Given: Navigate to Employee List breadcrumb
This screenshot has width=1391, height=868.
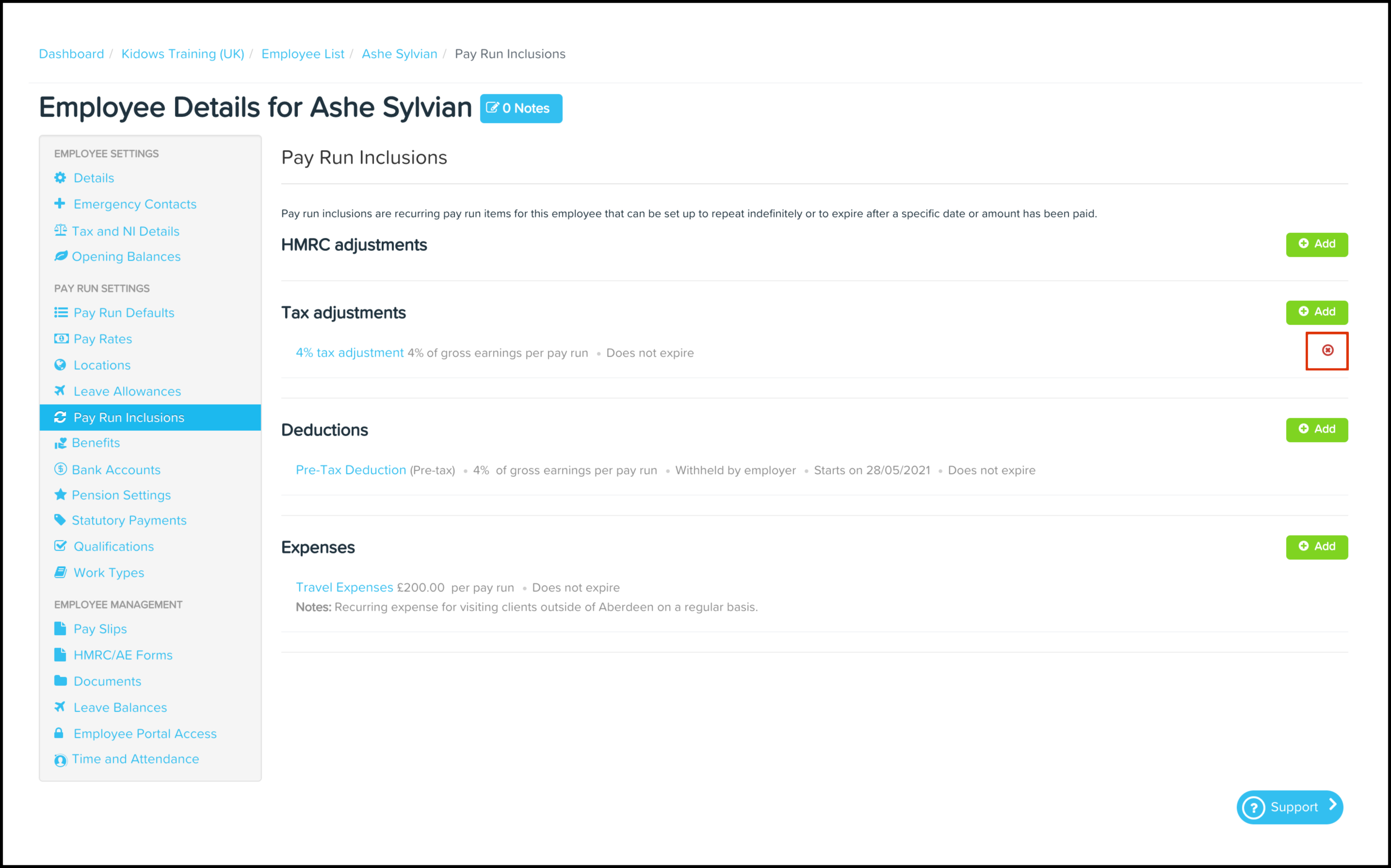Looking at the screenshot, I should click(x=303, y=54).
